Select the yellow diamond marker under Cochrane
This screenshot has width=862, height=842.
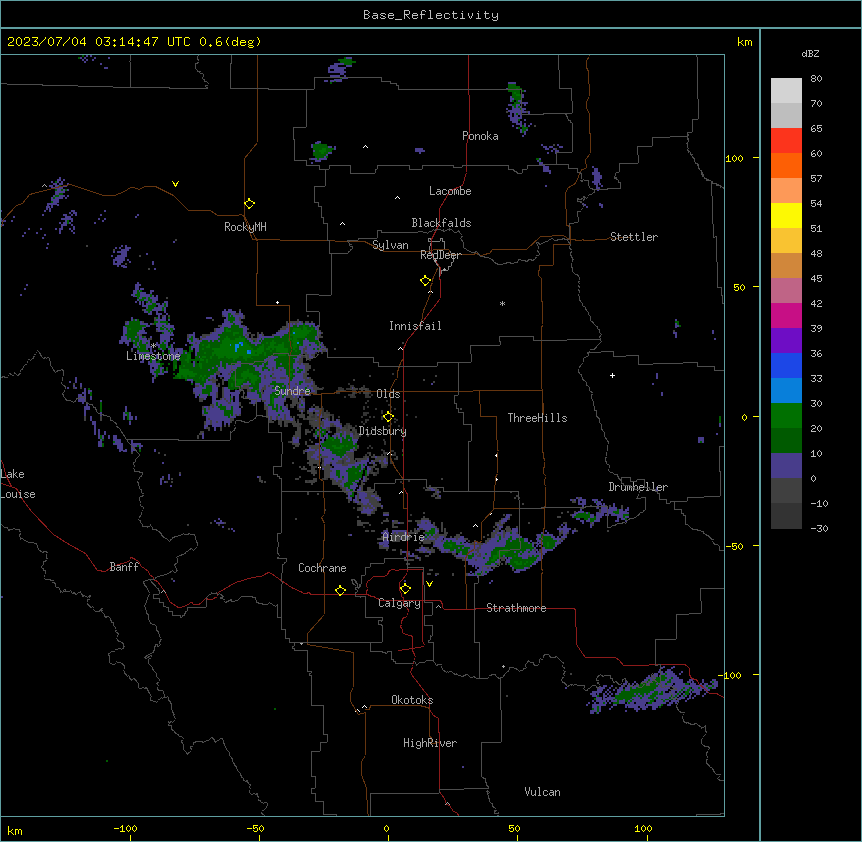point(340,590)
